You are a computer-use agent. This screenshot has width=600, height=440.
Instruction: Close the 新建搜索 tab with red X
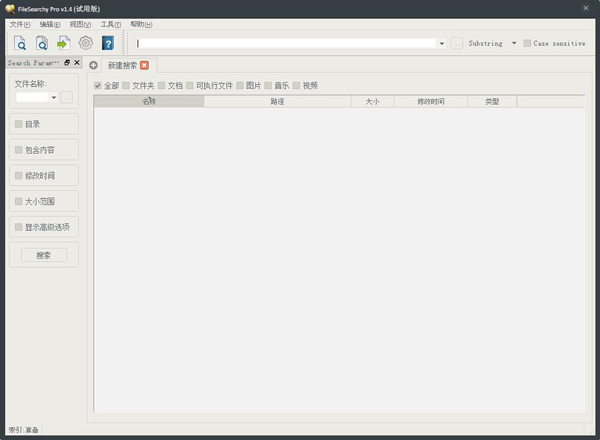point(144,65)
